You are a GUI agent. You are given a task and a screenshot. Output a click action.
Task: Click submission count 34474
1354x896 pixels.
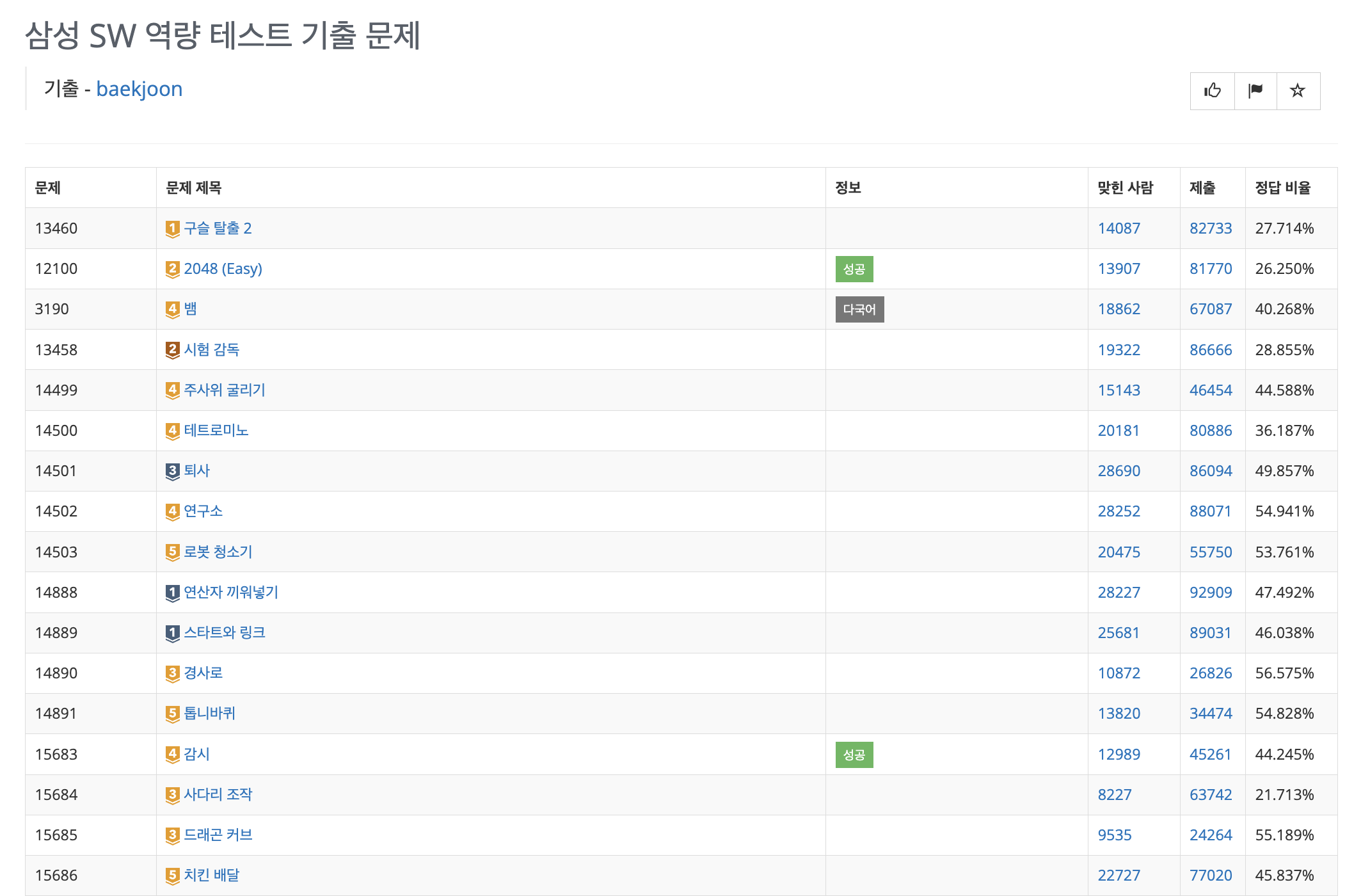[x=1211, y=714]
